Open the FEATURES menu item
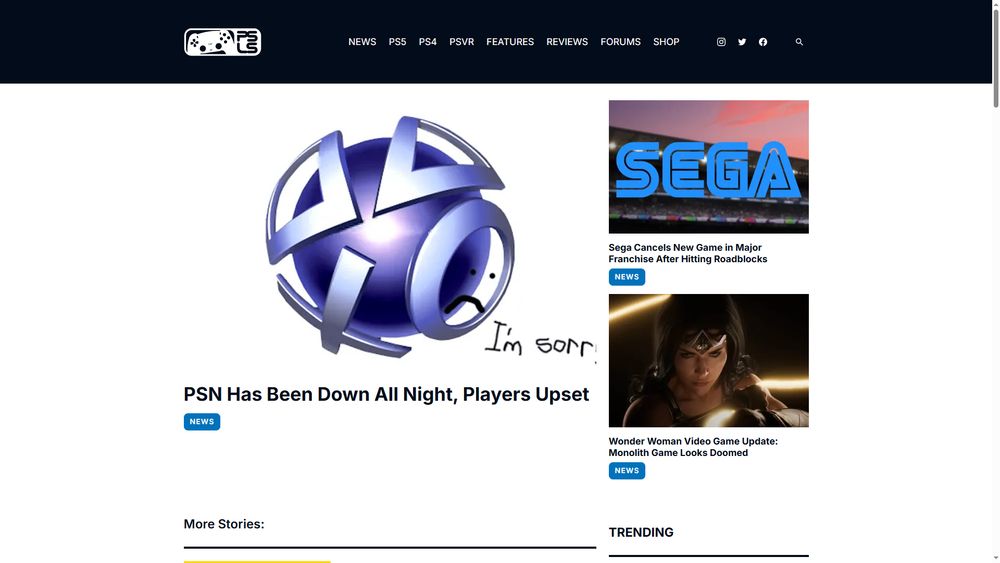This screenshot has width=1000, height=563. coord(510,42)
